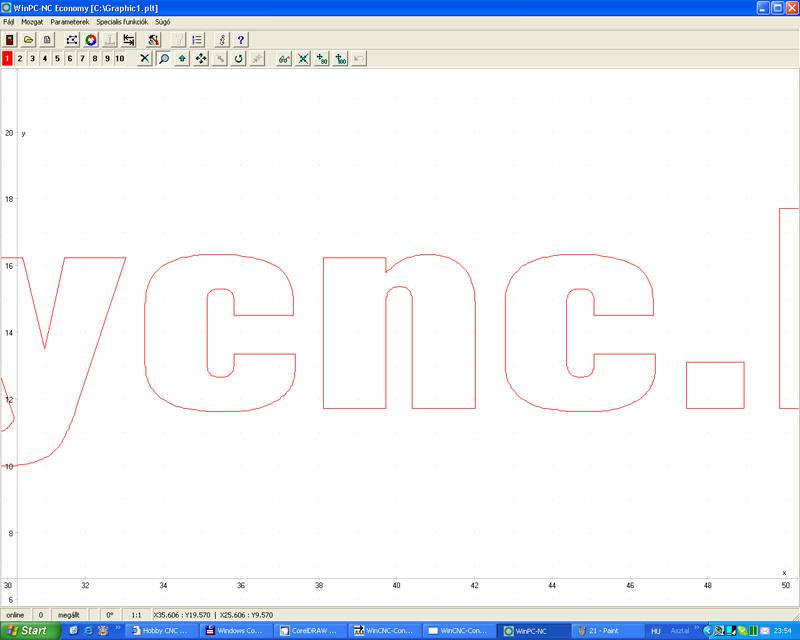Viewport: 800px width, 640px height.
Task: Click the Windows Start button
Action: pyautogui.click(x=29, y=631)
